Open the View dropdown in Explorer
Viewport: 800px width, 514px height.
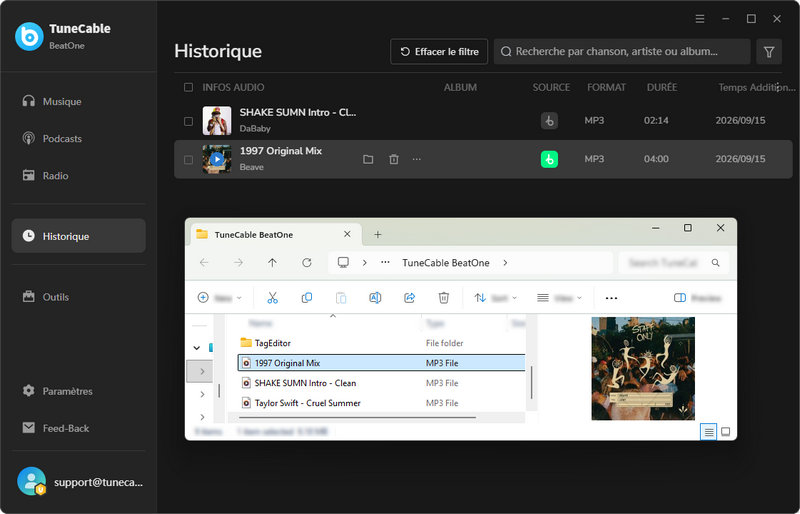(560, 298)
